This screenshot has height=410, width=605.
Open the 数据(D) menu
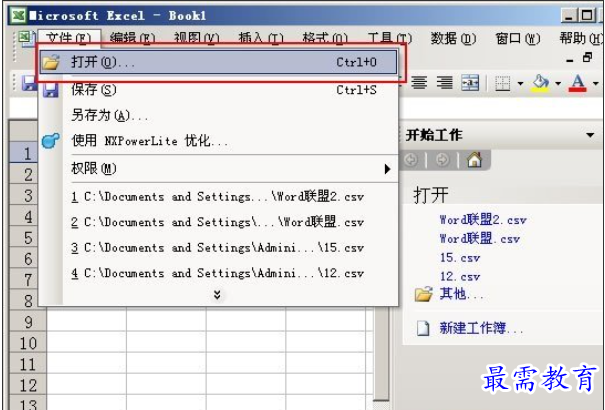(x=453, y=38)
